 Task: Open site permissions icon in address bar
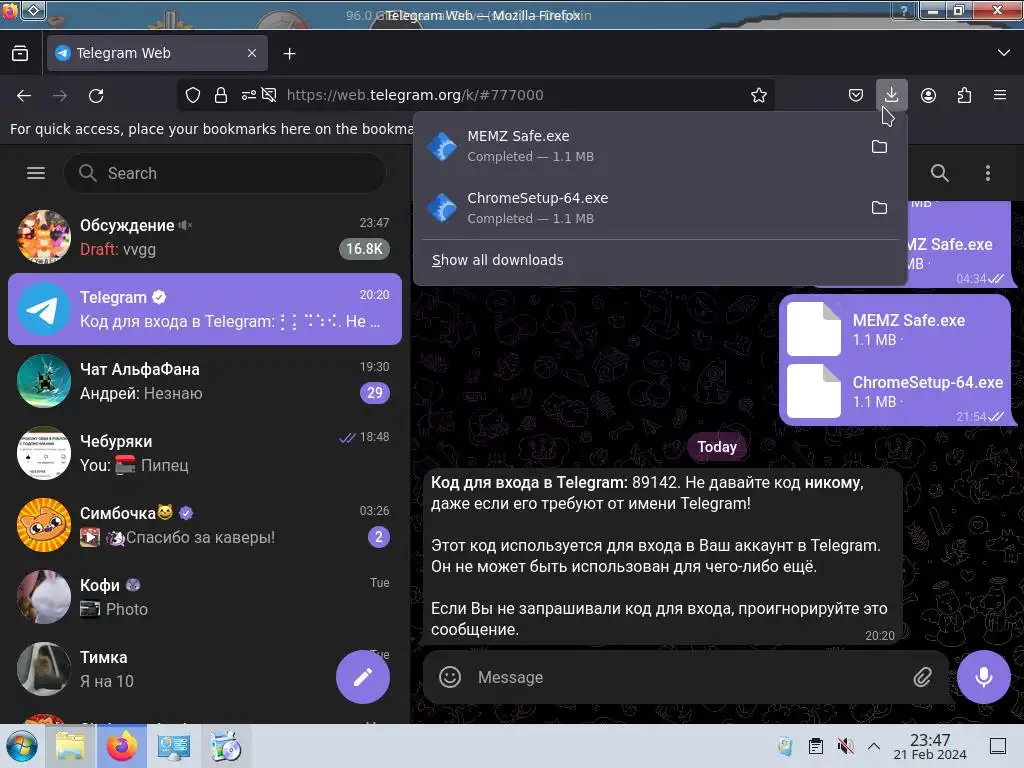pyautogui.click(x=248, y=95)
